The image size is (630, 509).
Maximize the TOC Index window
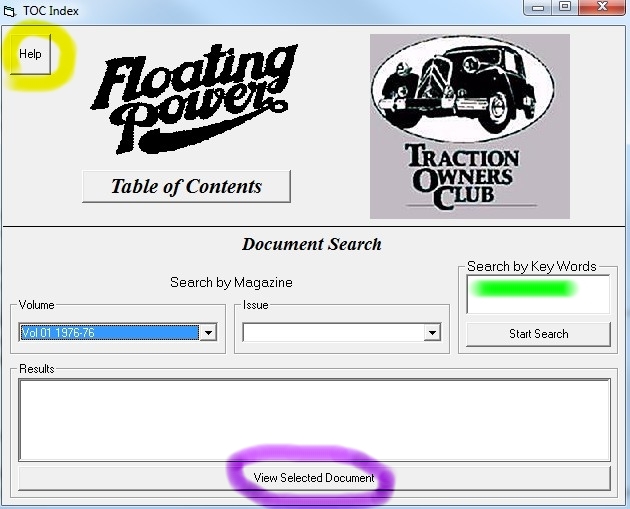(565, 7)
